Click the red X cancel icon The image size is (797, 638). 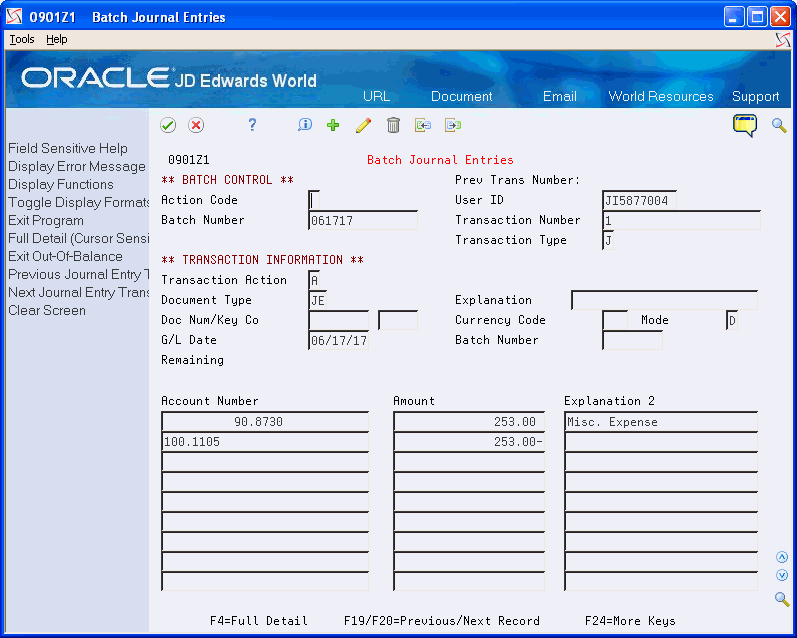pos(196,125)
